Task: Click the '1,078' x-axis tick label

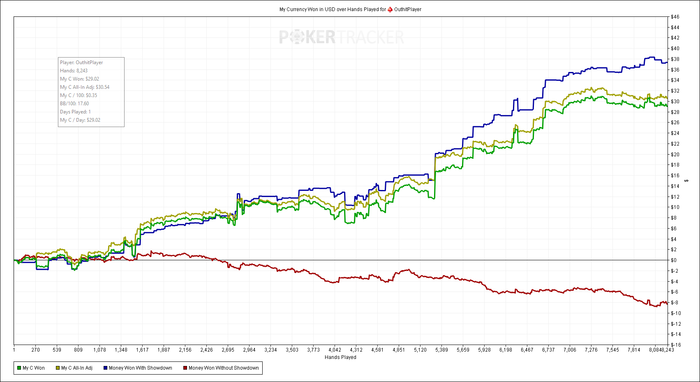Action: point(99,351)
